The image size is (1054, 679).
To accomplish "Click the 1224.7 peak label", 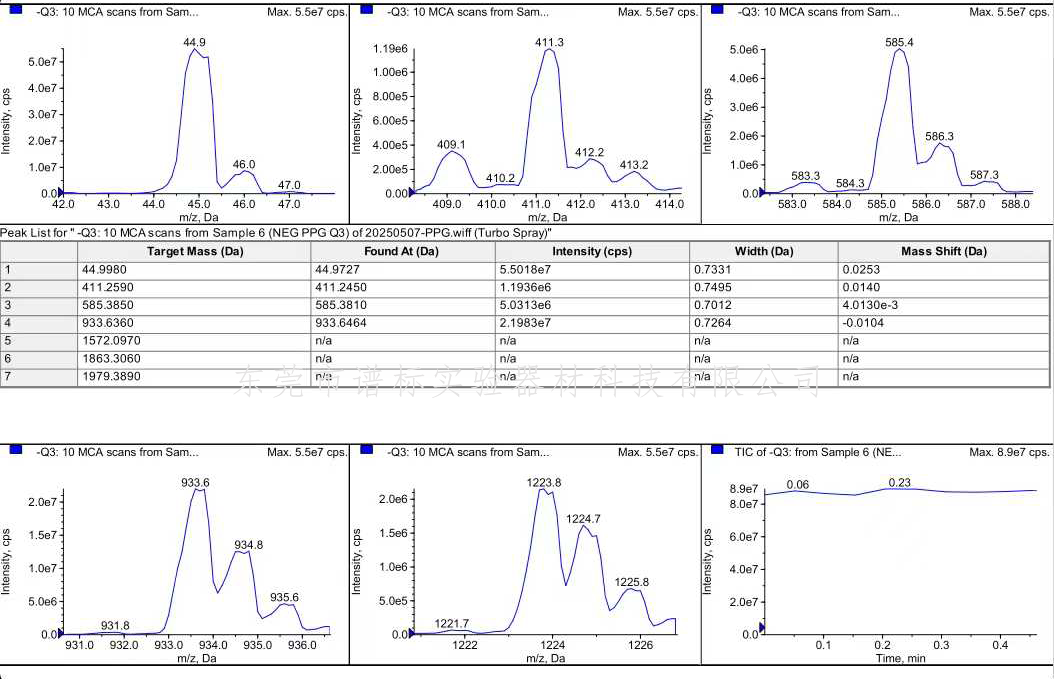I will pyautogui.click(x=583, y=519).
